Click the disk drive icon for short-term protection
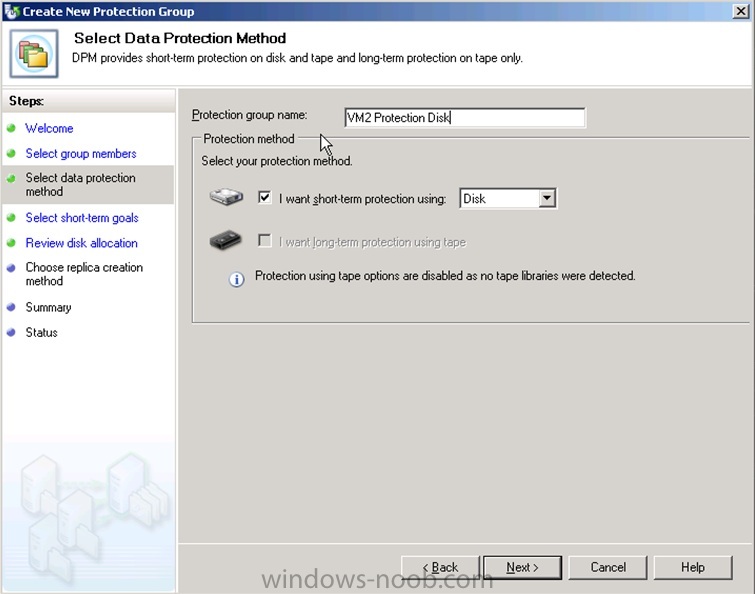This screenshot has height=594, width=755. pos(226,197)
